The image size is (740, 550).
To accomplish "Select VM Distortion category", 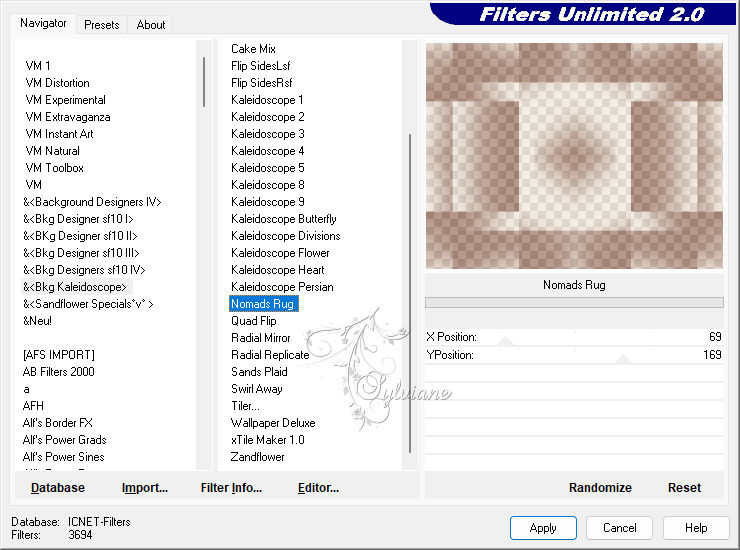I will (x=57, y=83).
